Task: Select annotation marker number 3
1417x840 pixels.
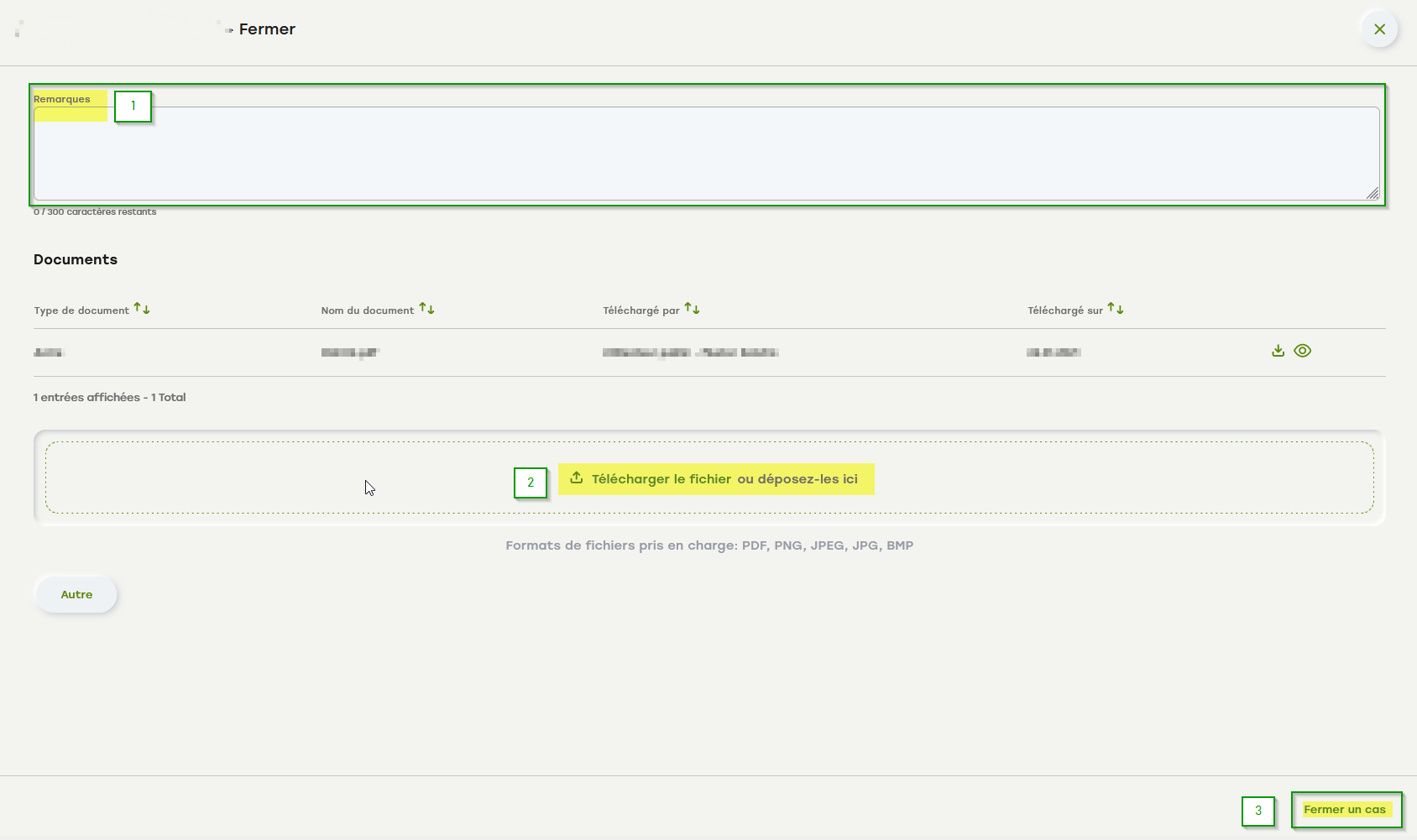Action: click(x=1258, y=811)
